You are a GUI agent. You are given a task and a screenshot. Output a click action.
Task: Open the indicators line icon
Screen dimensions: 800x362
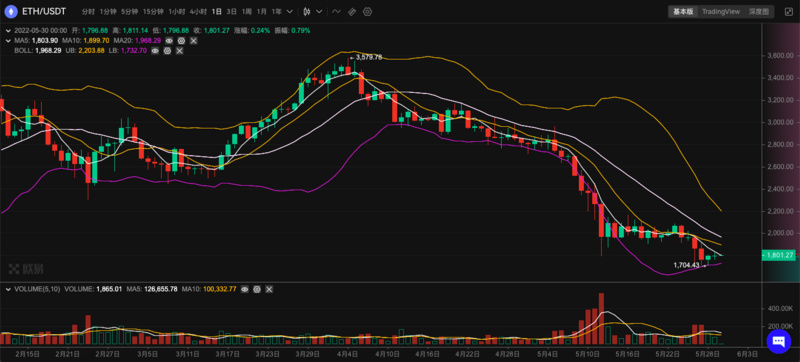pos(336,11)
